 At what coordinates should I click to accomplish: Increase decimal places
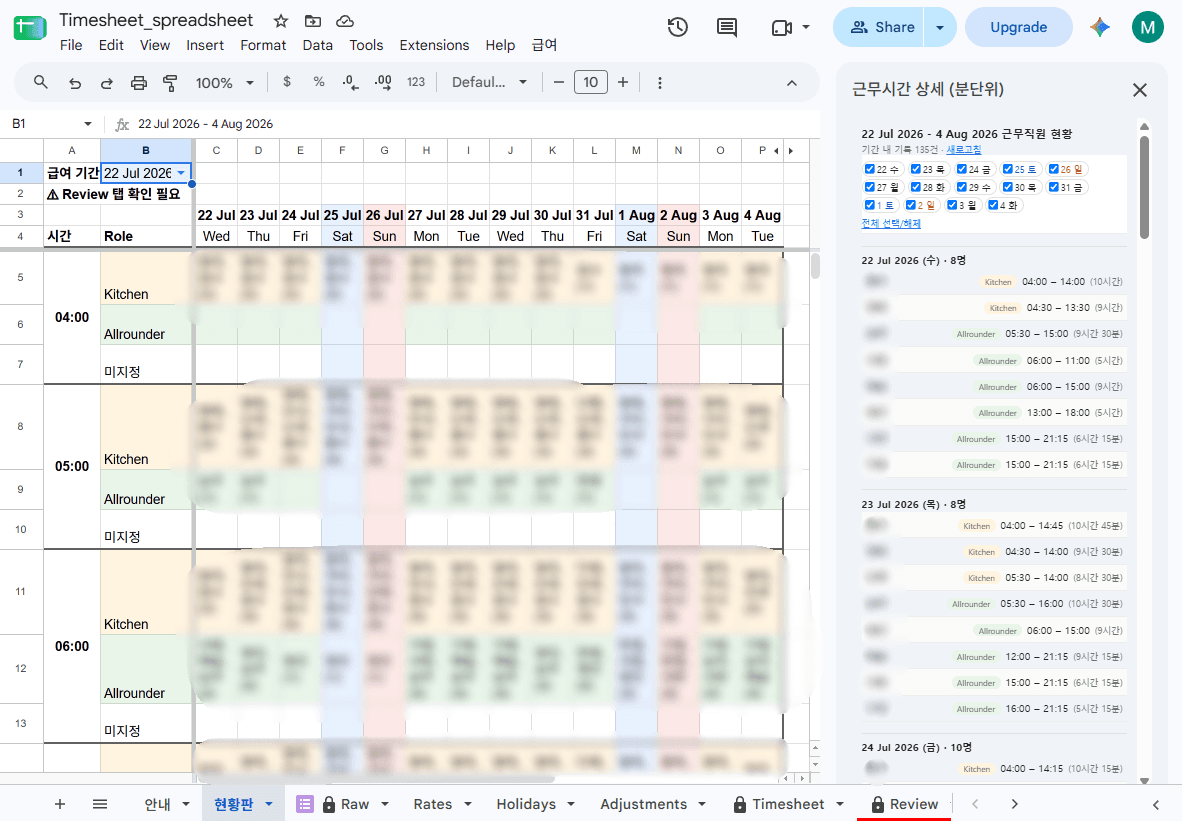coord(383,82)
